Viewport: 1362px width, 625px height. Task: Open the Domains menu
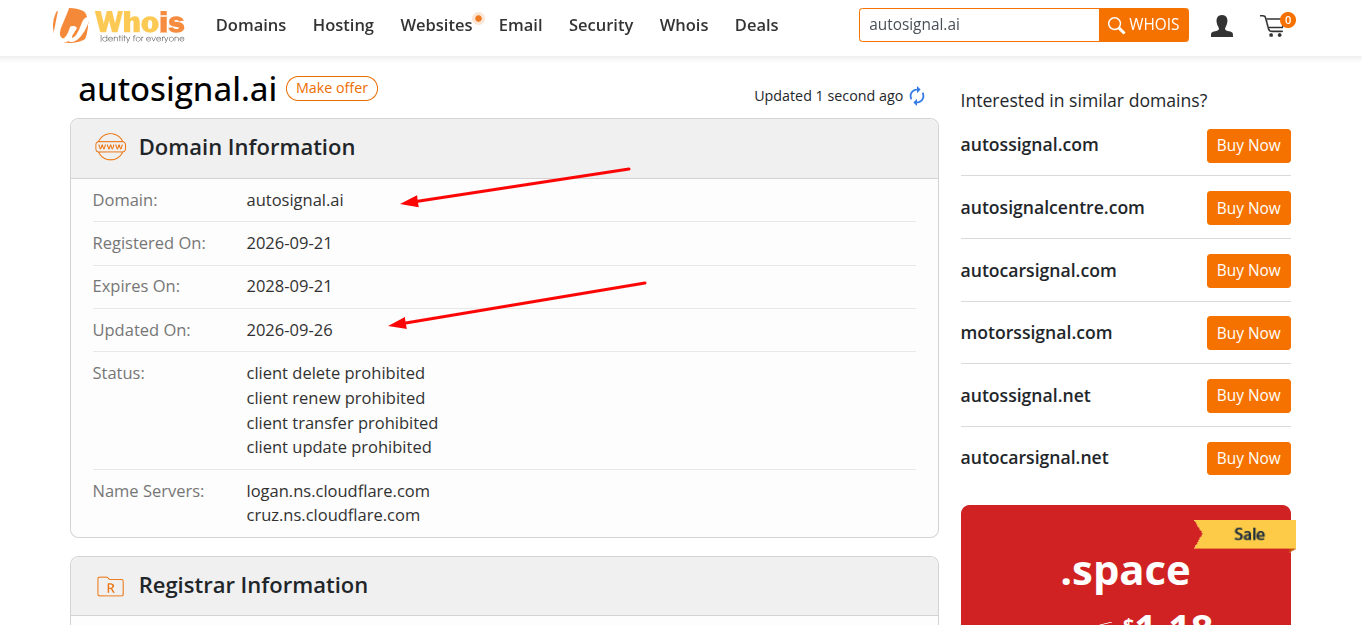[251, 25]
